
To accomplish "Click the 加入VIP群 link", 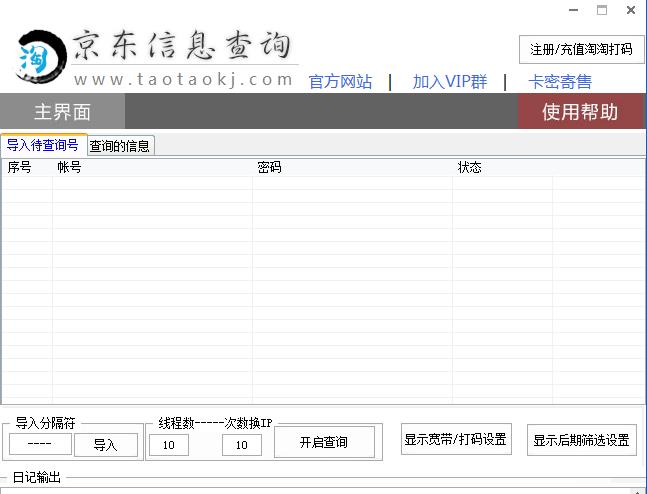I will tap(449, 82).
